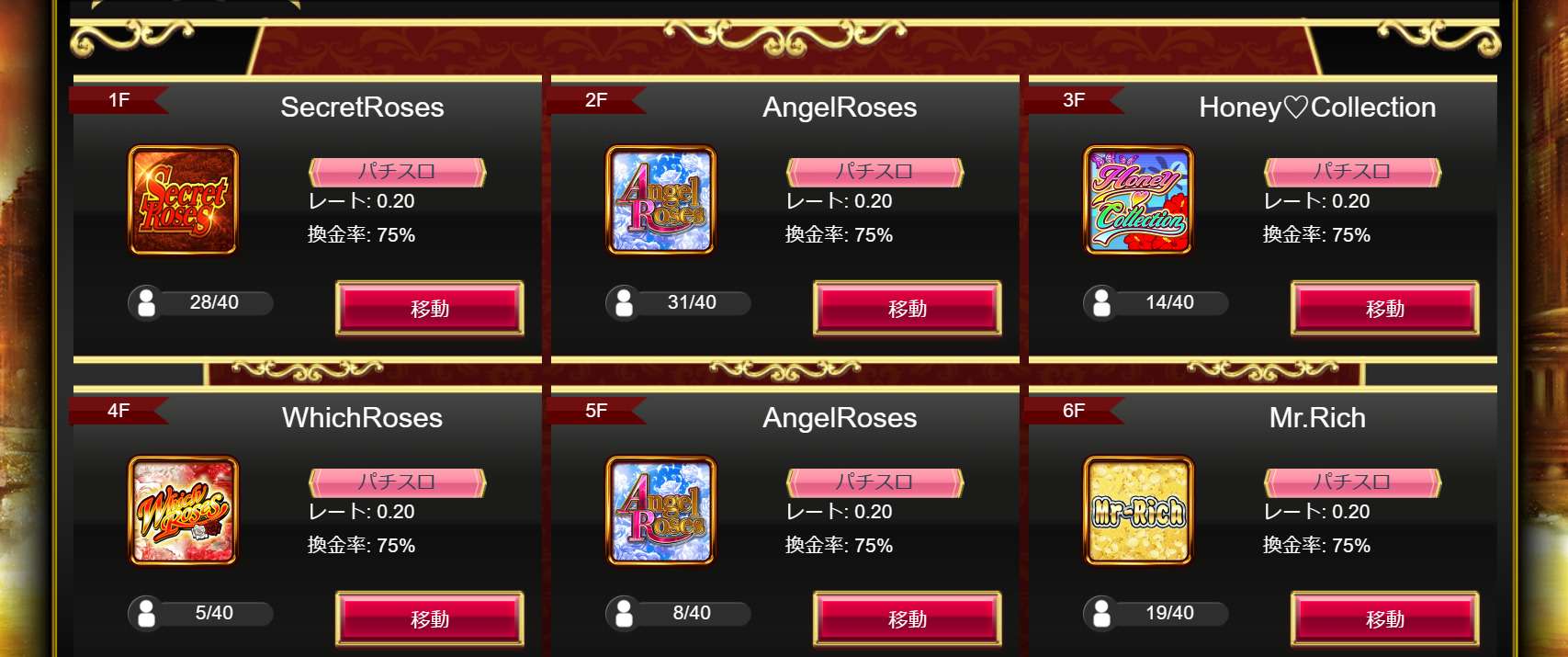Image resolution: width=1568 pixels, height=657 pixels.
Task: Select the 3F floor ribbon label
Action: pyautogui.click(x=1074, y=100)
